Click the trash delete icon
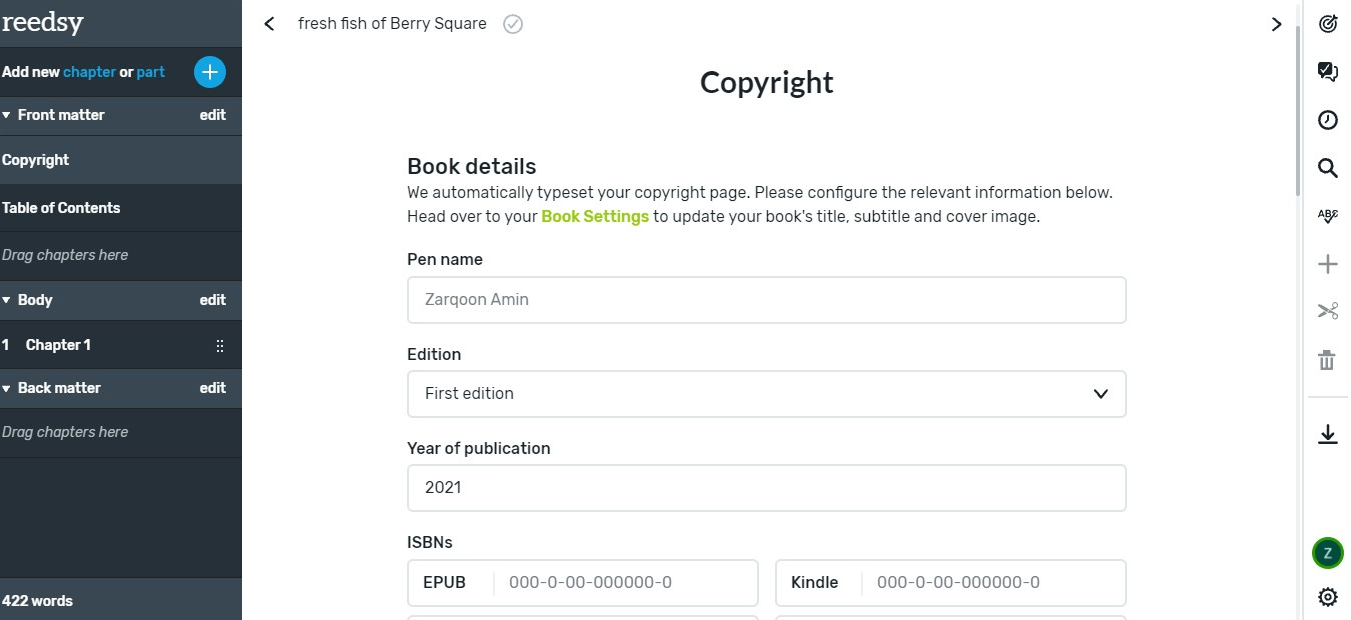The width and height of the screenshot is (1351, 620). (1327, 360)
